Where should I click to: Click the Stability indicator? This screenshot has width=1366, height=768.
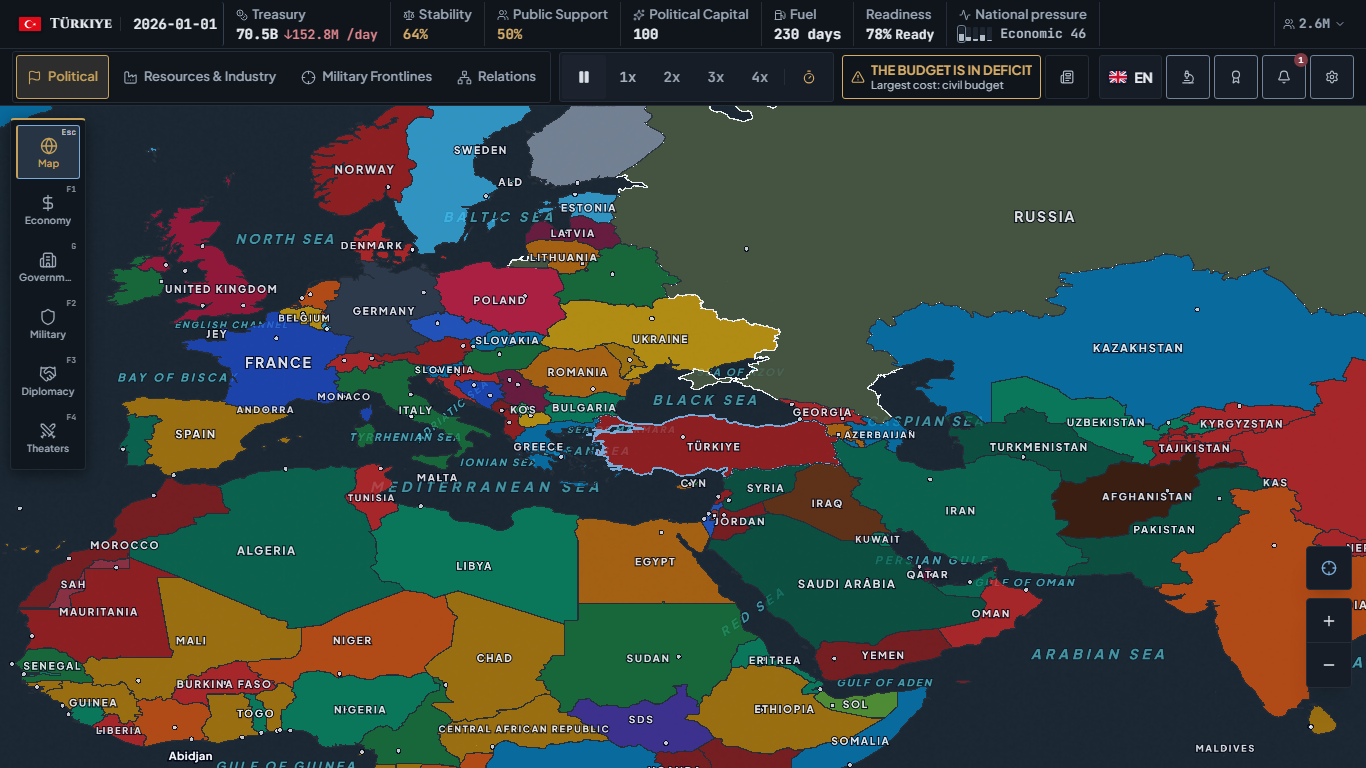[437, 24]
